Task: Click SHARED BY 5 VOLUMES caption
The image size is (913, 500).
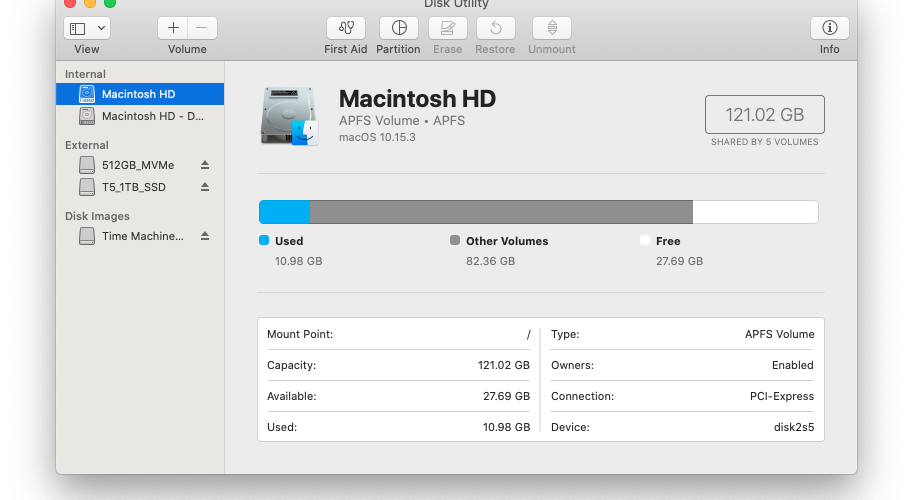Action: [x=765, y=142]
